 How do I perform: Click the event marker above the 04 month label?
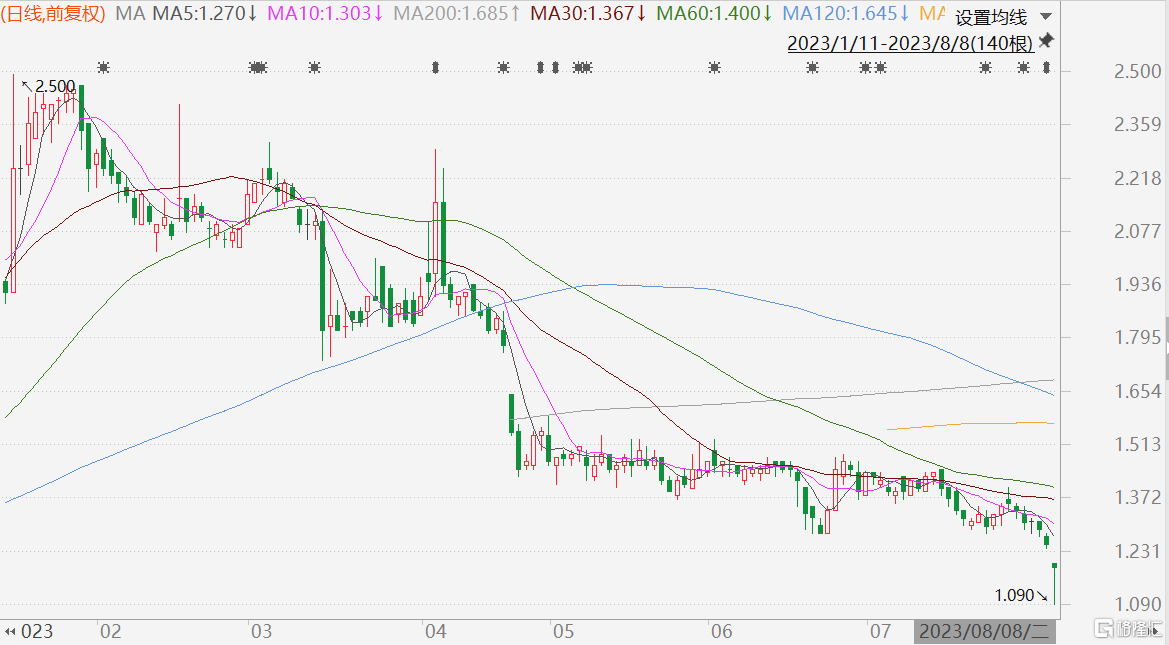(435, 68)
